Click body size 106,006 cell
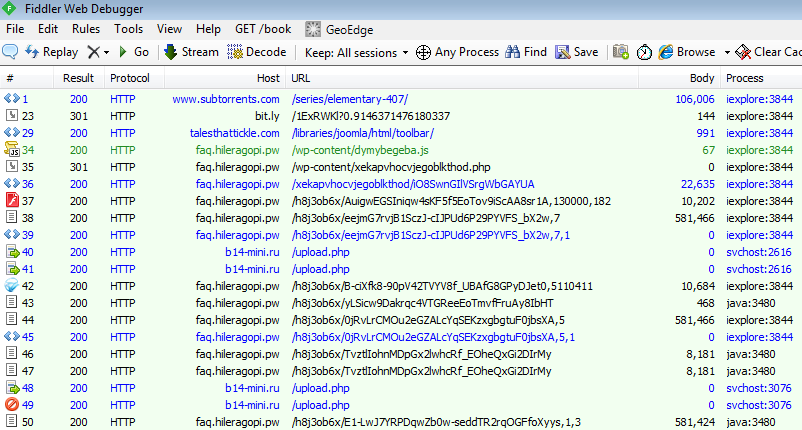Viewport: 802px width, 430px height. (x=695, y=99)
